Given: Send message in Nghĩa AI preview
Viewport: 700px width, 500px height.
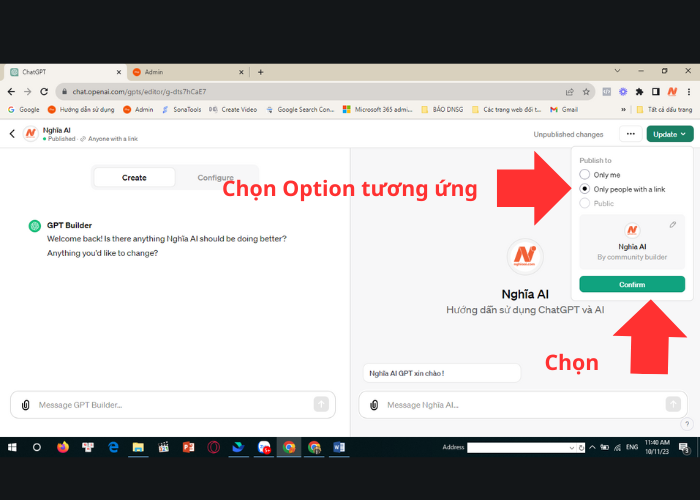Looking at the screenshot, I should coord(673,404).
